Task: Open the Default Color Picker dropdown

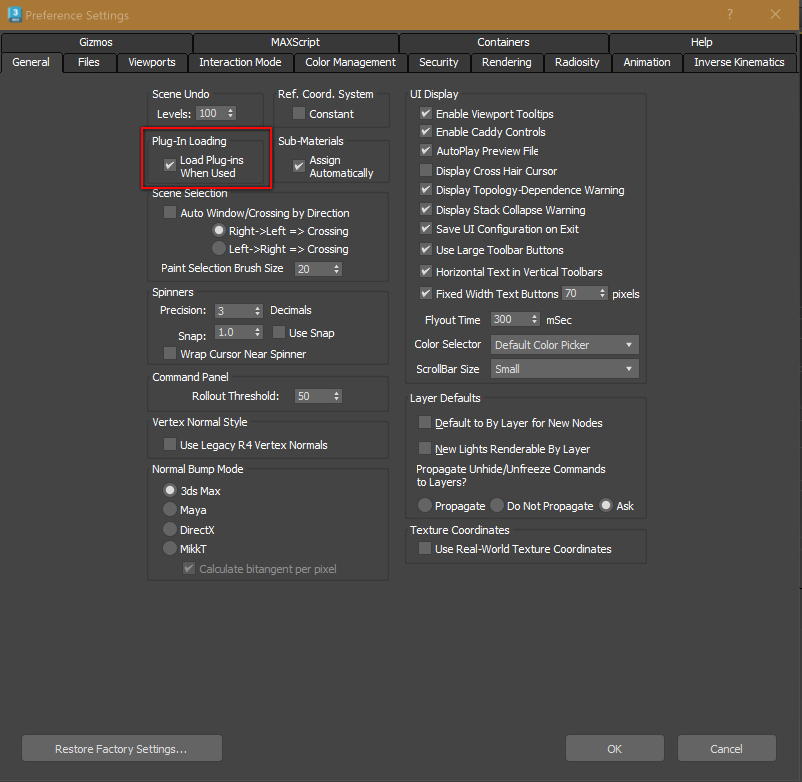Action: click(x=564, y=344)
